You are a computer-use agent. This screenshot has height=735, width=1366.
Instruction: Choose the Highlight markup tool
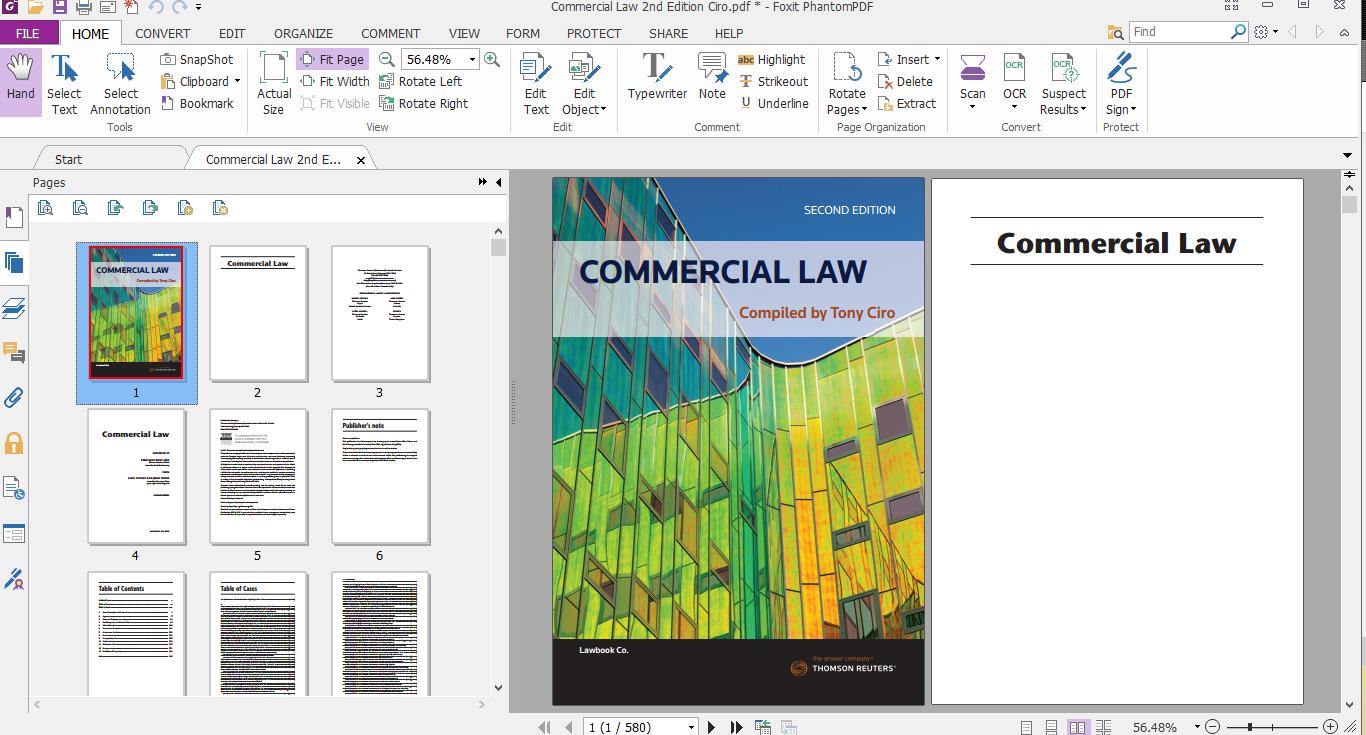(771, 60)
